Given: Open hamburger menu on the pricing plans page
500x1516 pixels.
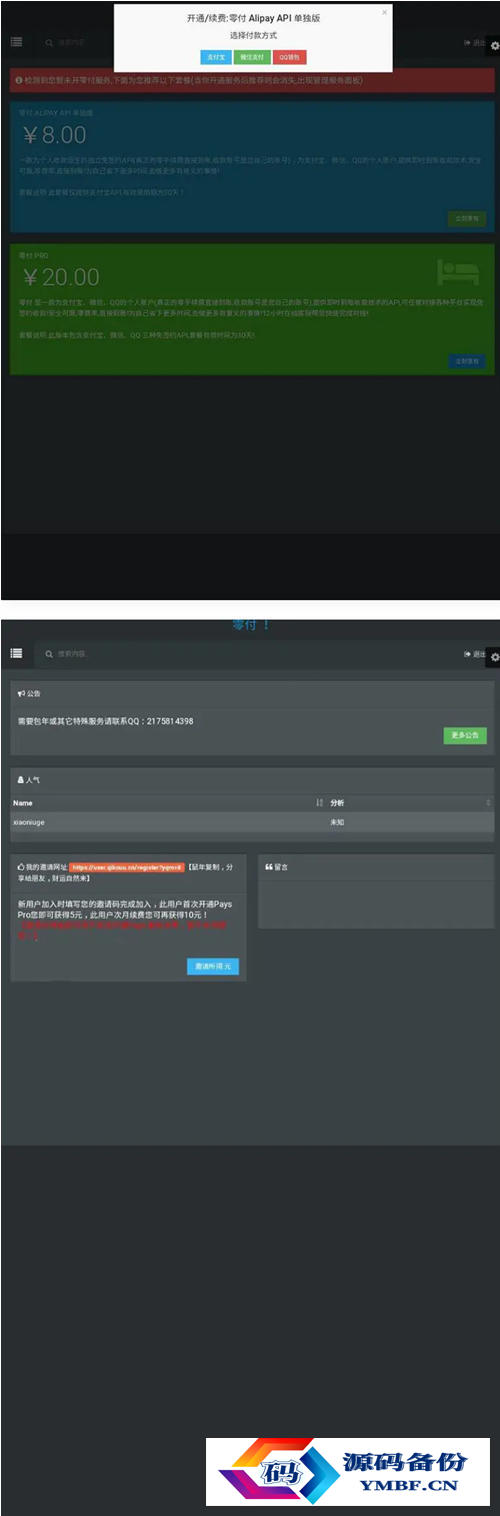Looking at the screenshot, I should [x=16, y=42].
